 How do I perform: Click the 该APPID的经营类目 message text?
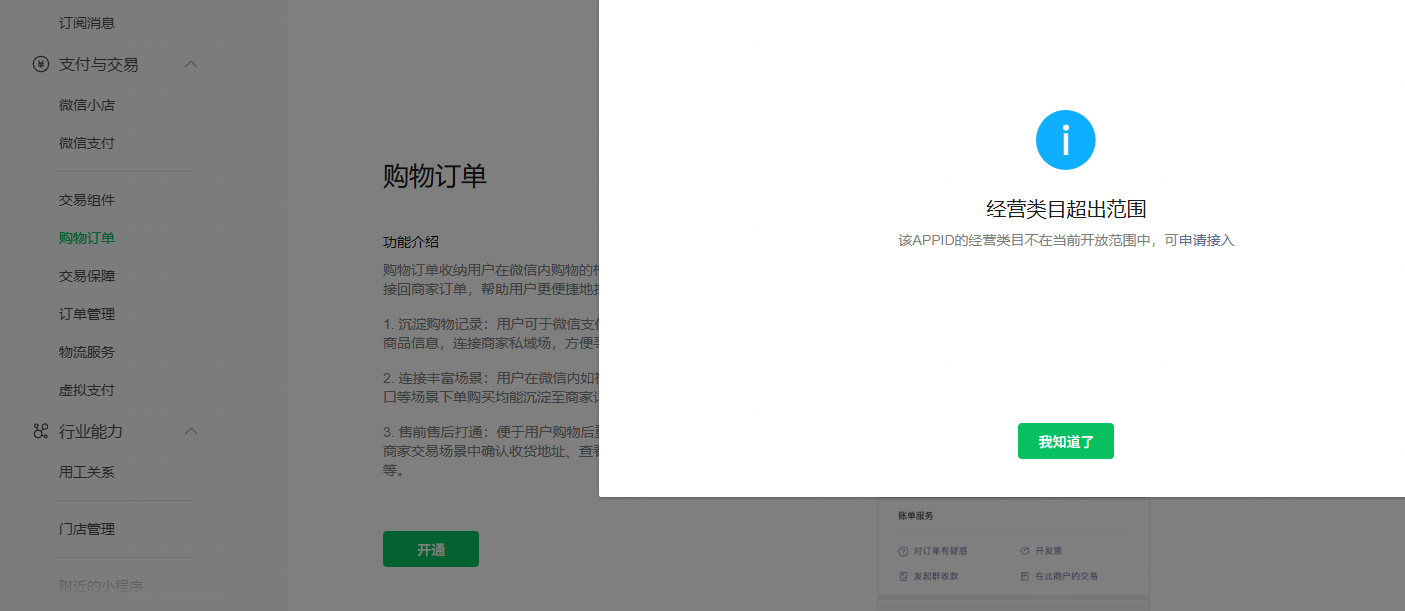click(1066, 241)
